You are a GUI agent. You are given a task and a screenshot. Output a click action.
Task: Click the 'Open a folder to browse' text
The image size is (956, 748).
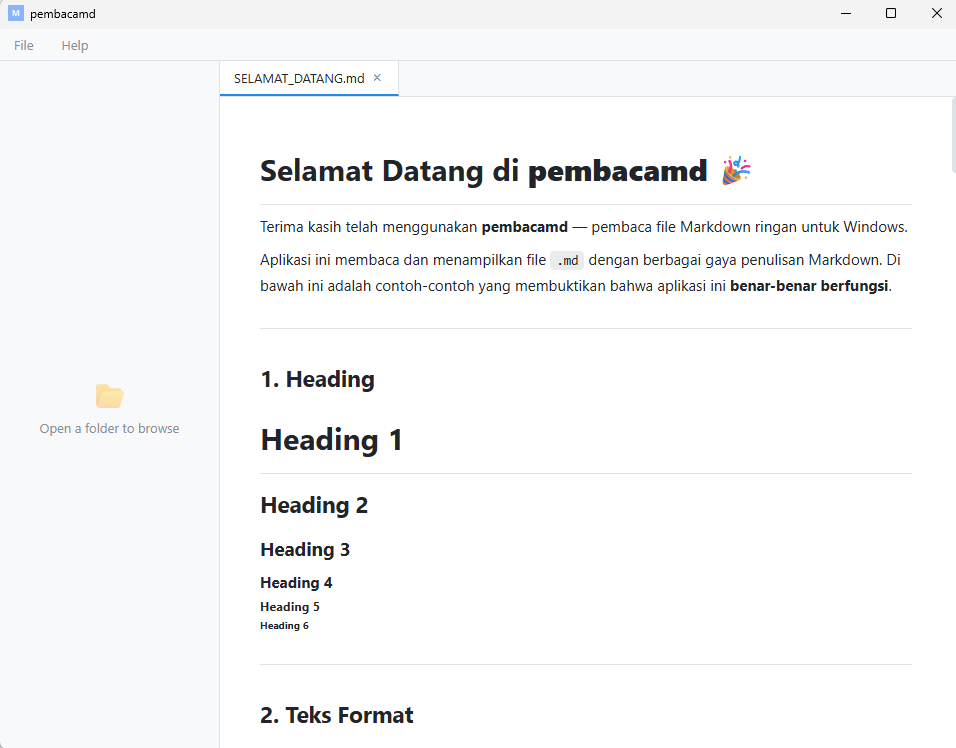tap(109, 429)
